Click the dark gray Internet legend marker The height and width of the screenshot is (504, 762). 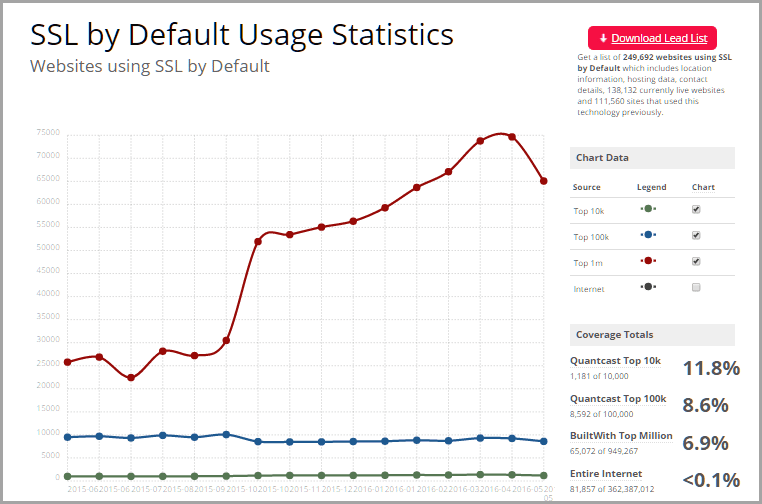648,287
